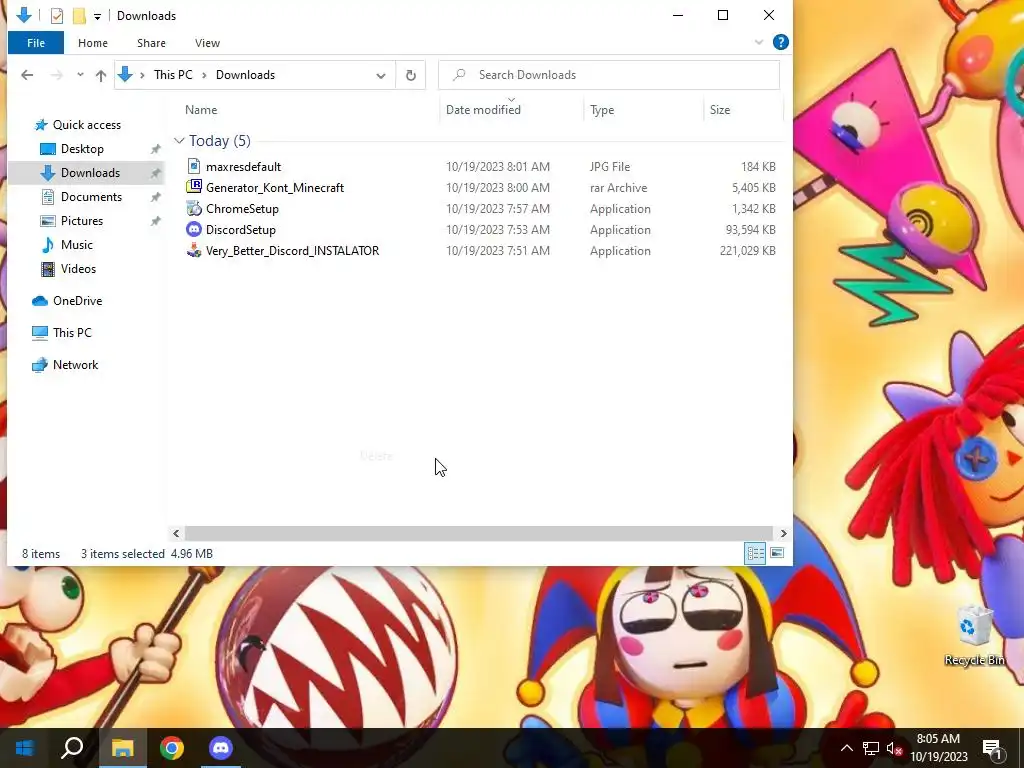Click the 221,029 KB size cell
The height and width of the screenshot is (768, 1024).
(x=748, y=251)
